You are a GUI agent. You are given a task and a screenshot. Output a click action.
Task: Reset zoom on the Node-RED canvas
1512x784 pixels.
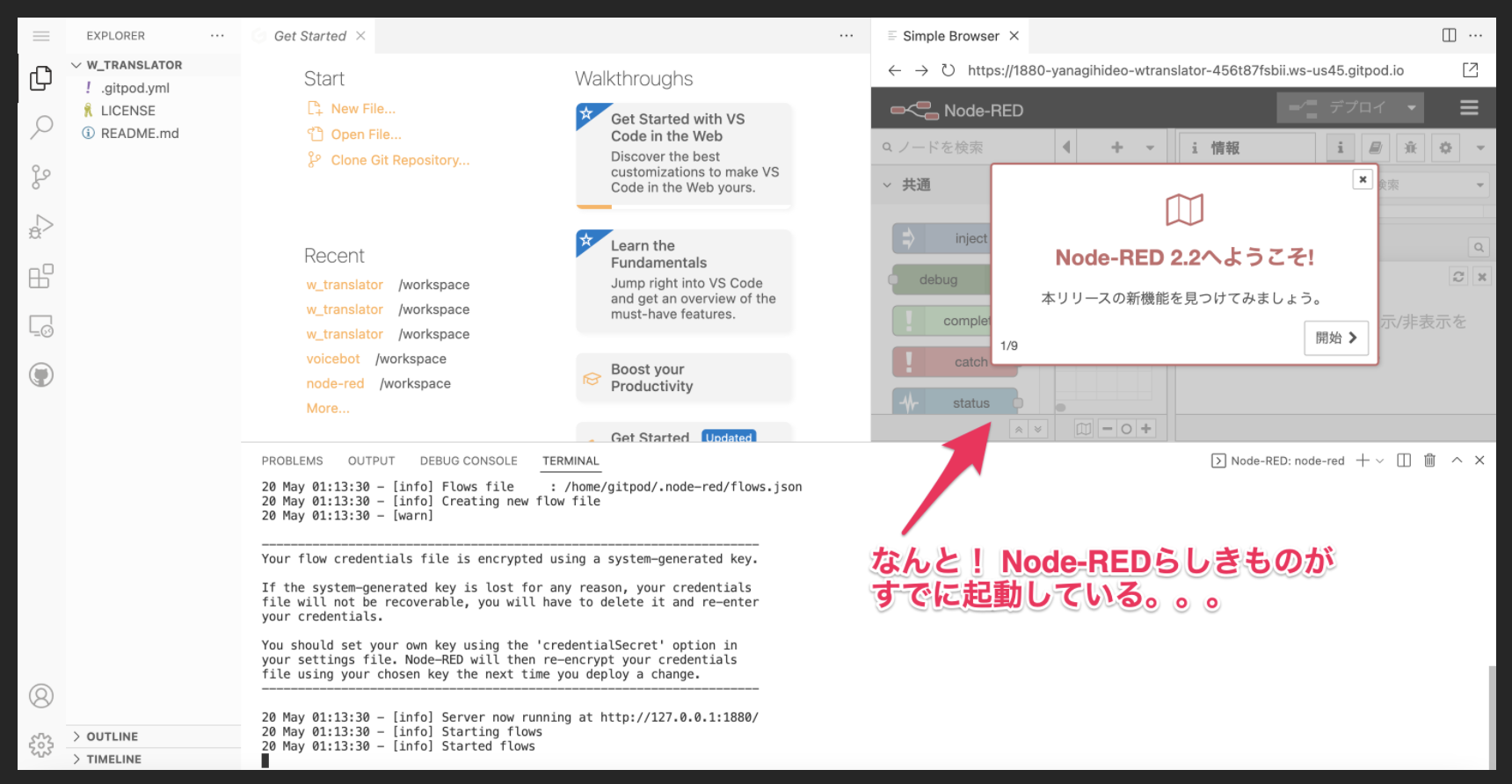point(1126,429)
